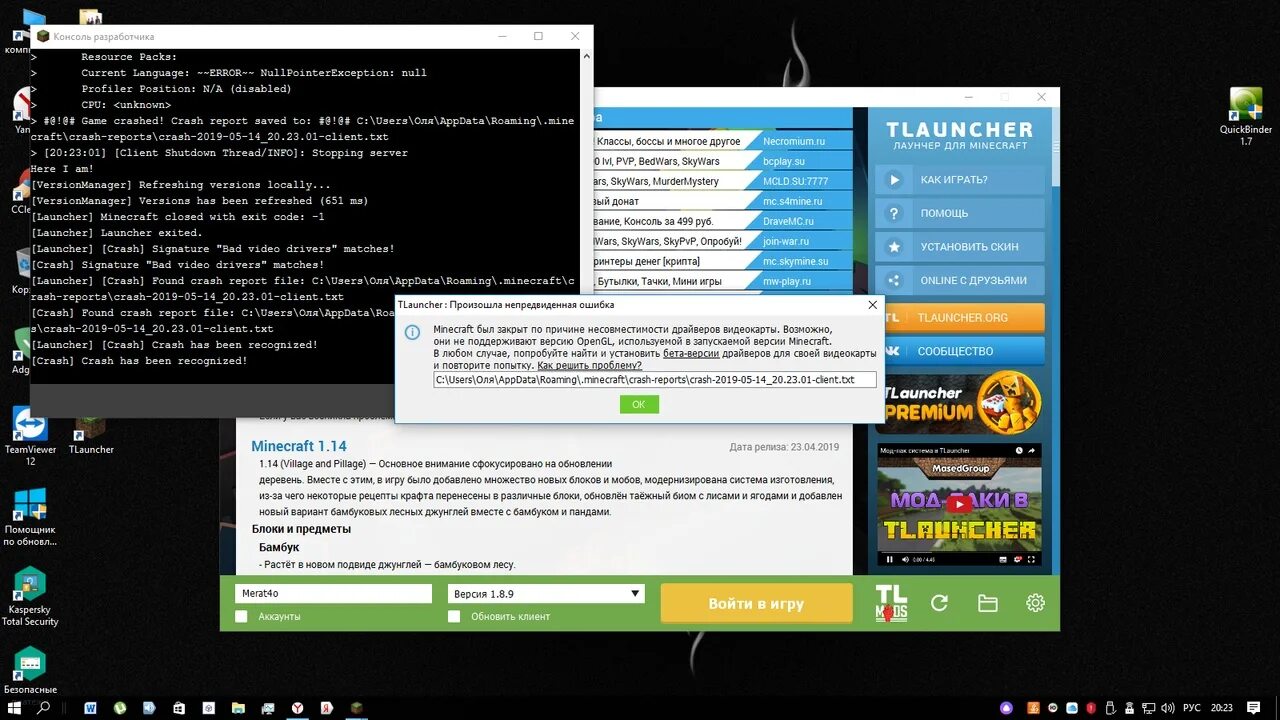Click the Войти в игру button

[x=756, y=603]
